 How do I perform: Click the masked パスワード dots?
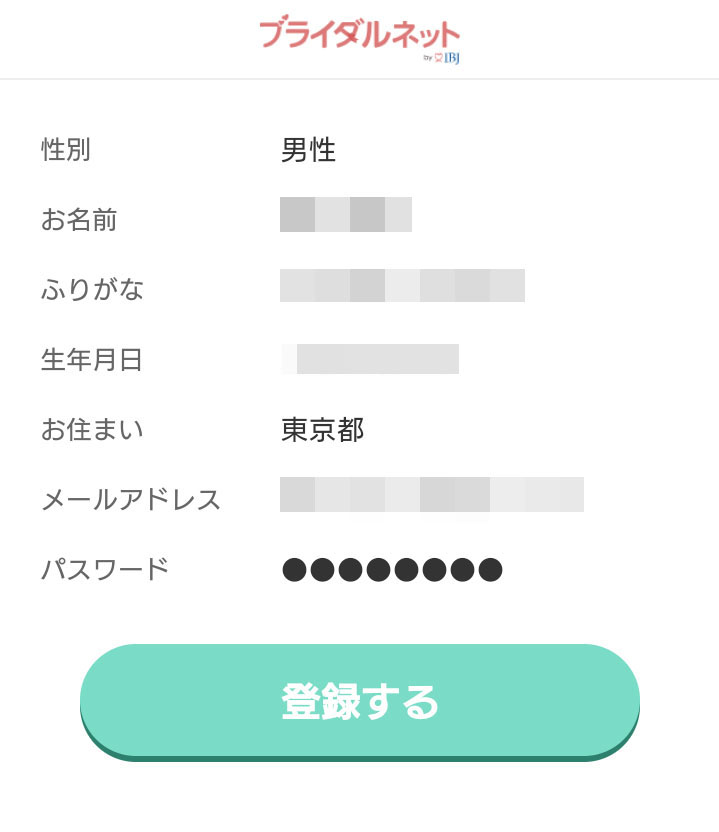392,570
